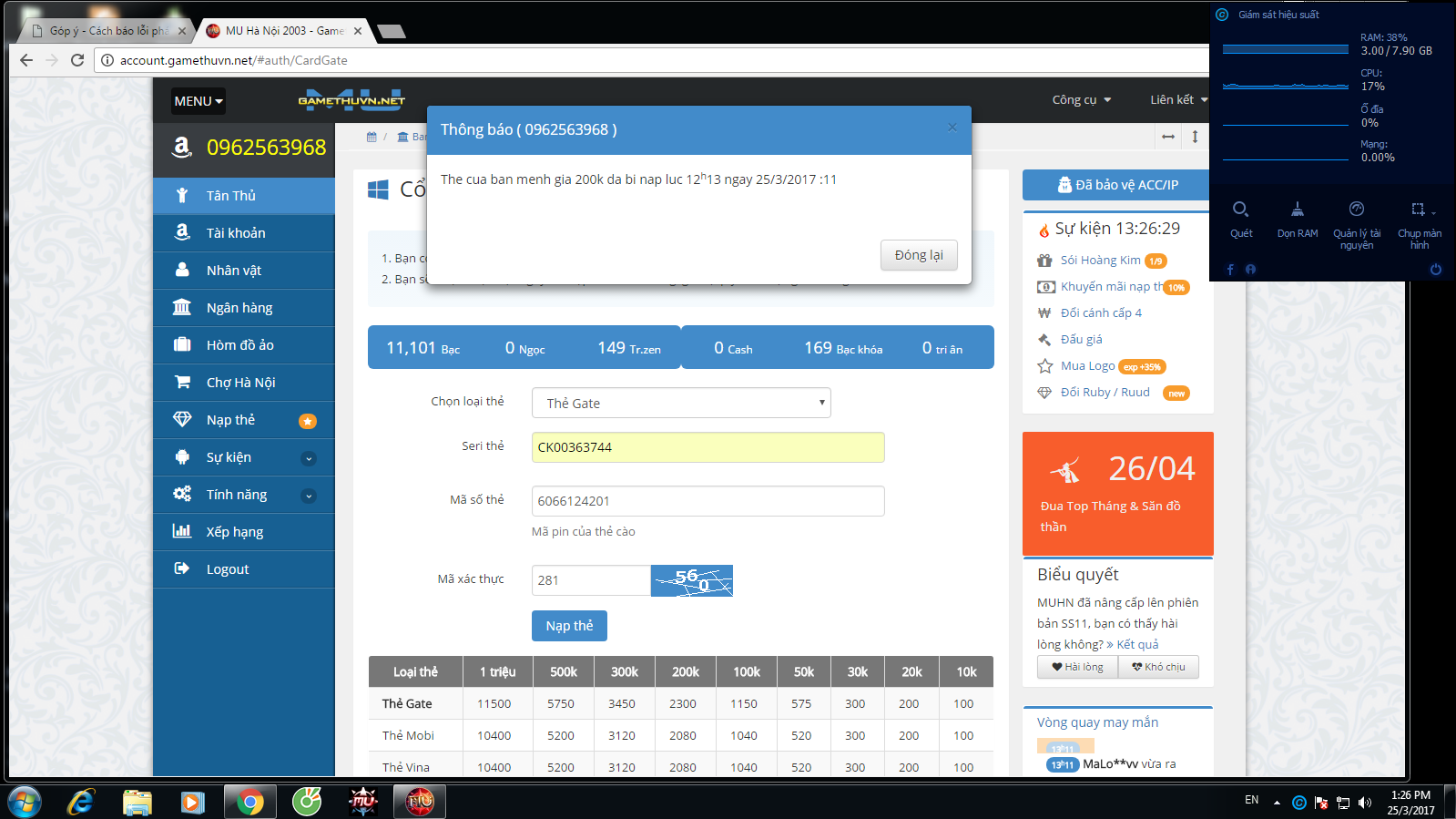Close the Thông báo dialog with the X
This screenshot has height=819, width=1456.
click(952, 128)
